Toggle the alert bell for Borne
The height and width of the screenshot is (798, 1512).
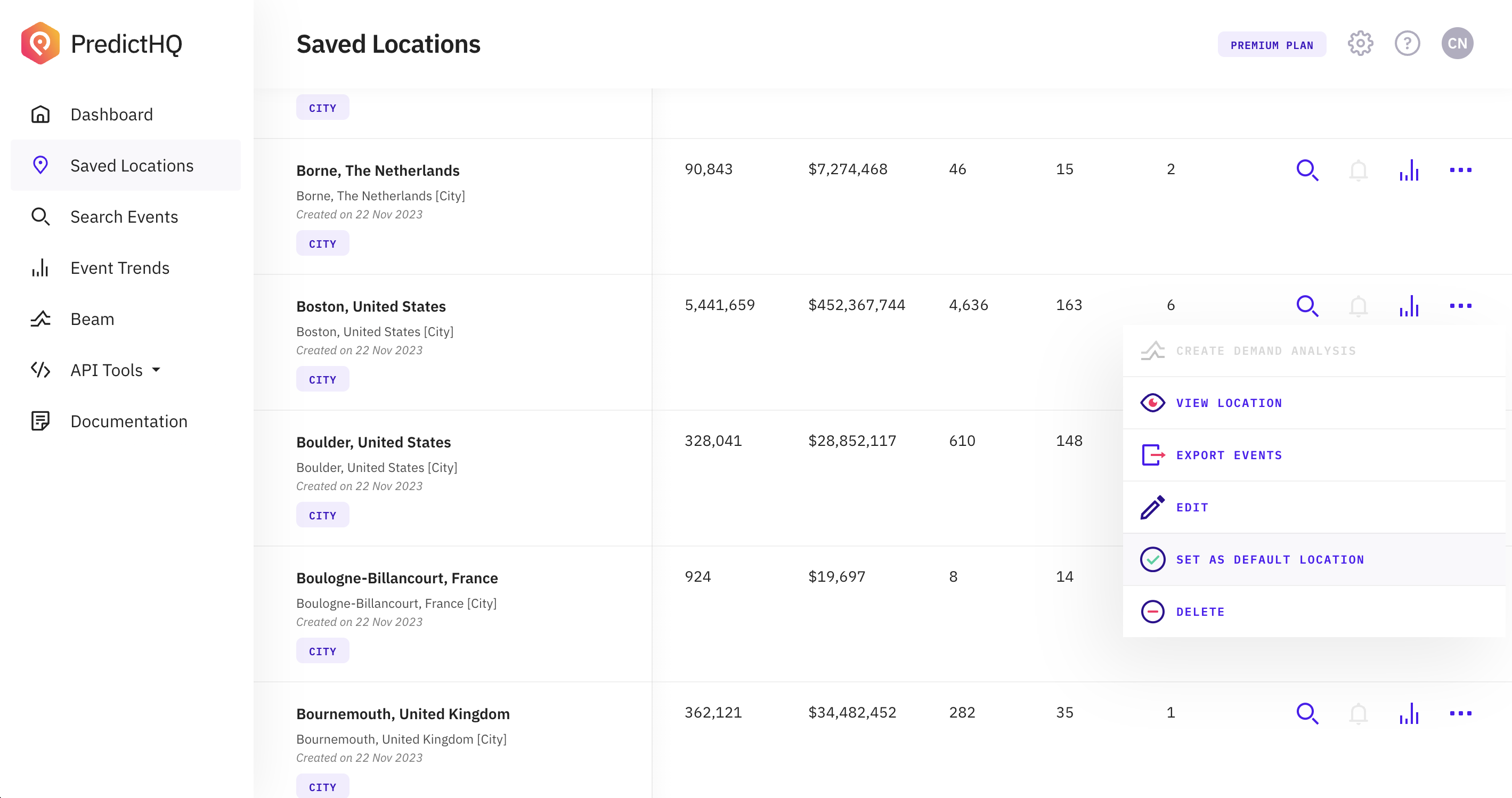click(1358, 170)
